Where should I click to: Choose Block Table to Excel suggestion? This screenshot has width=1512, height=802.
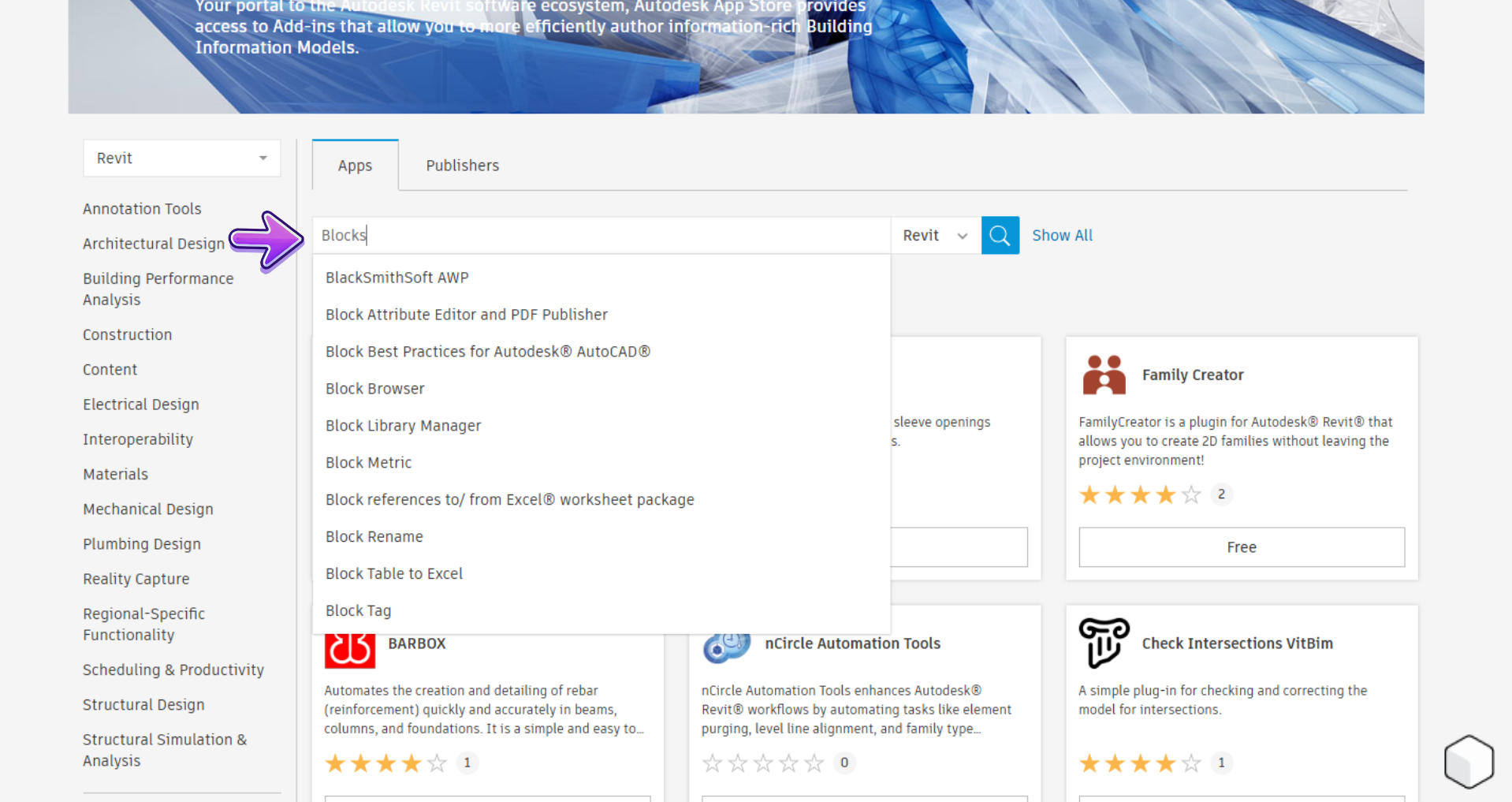393,574
